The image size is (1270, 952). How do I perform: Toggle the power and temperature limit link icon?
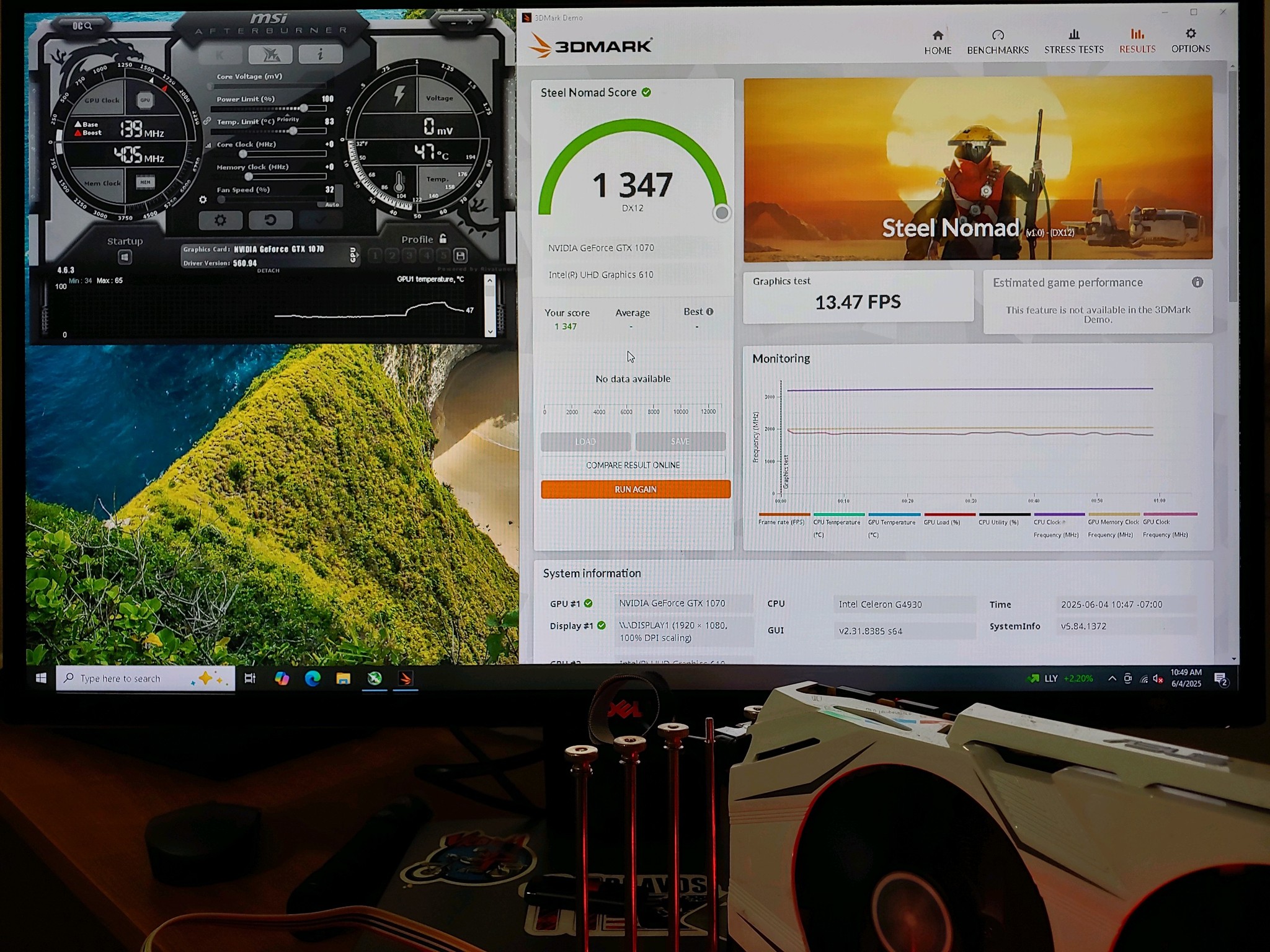[x=207, y=121]
